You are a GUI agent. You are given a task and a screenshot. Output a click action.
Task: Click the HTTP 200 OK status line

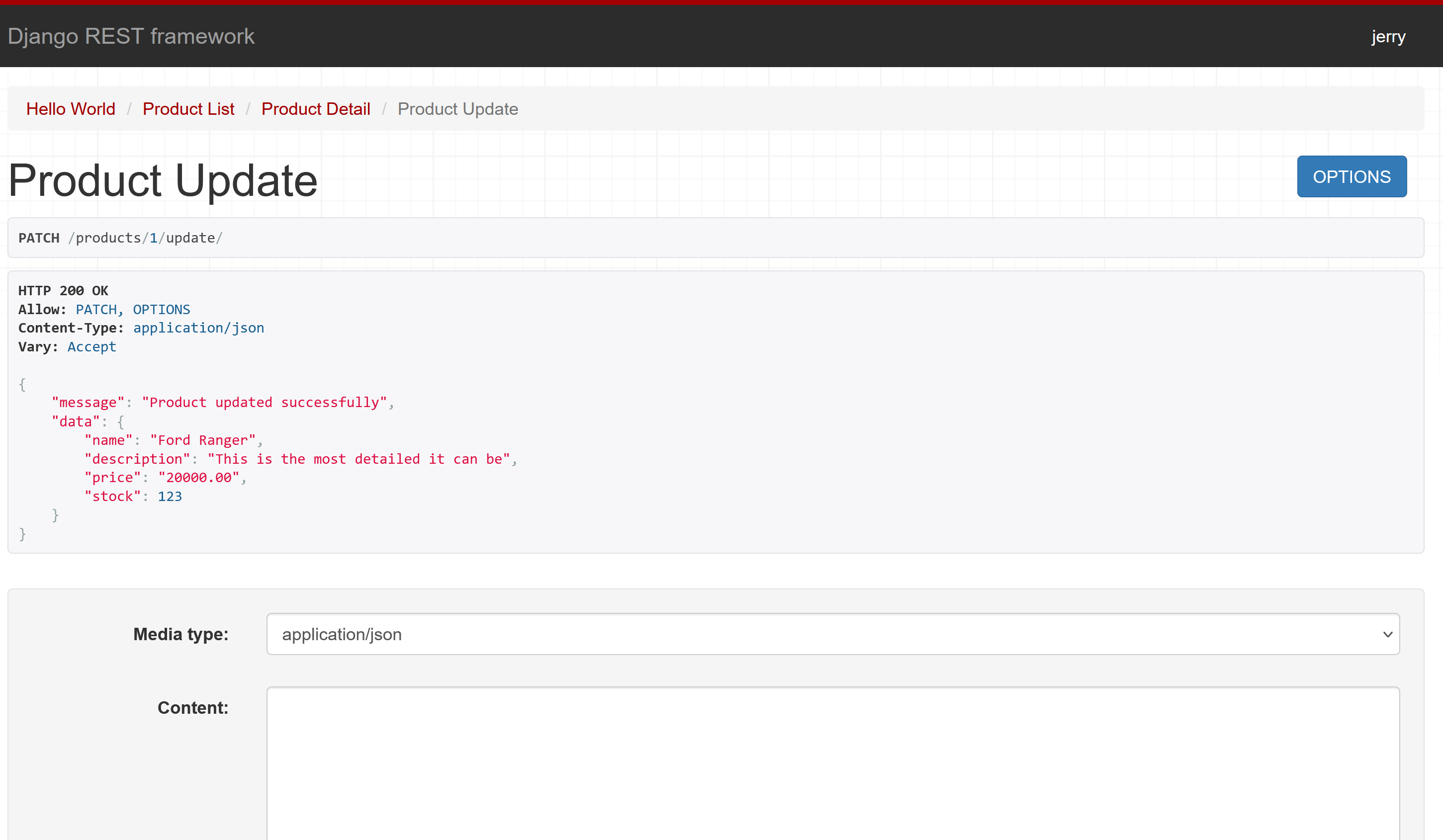[63, 291]
